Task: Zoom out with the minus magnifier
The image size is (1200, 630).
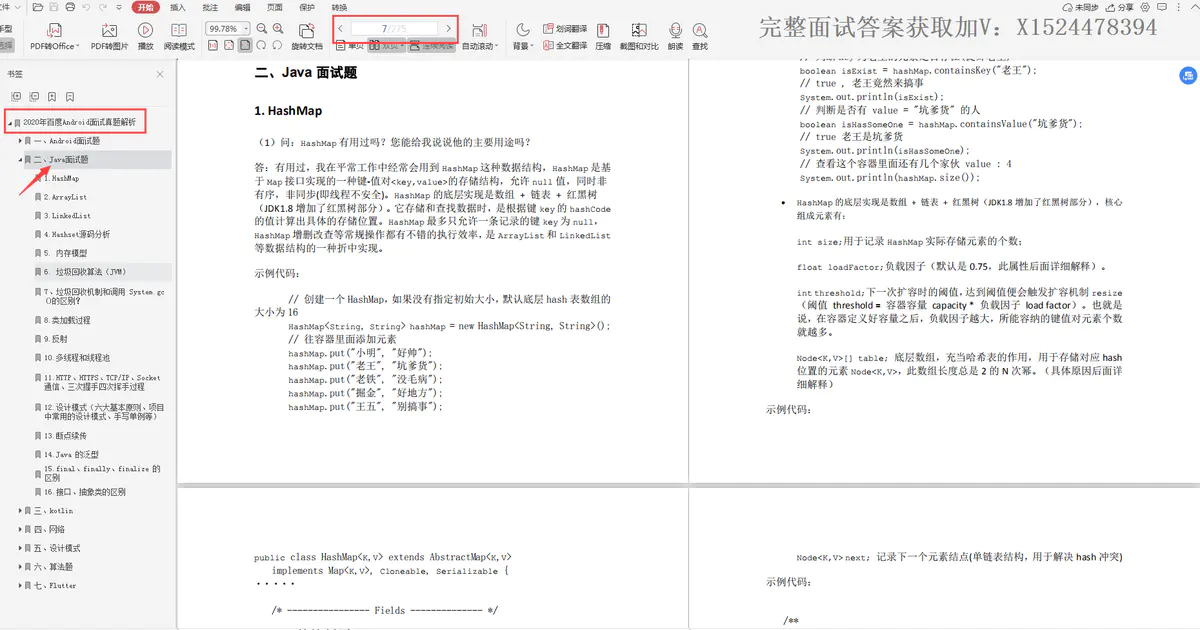Action: [261, 29]
